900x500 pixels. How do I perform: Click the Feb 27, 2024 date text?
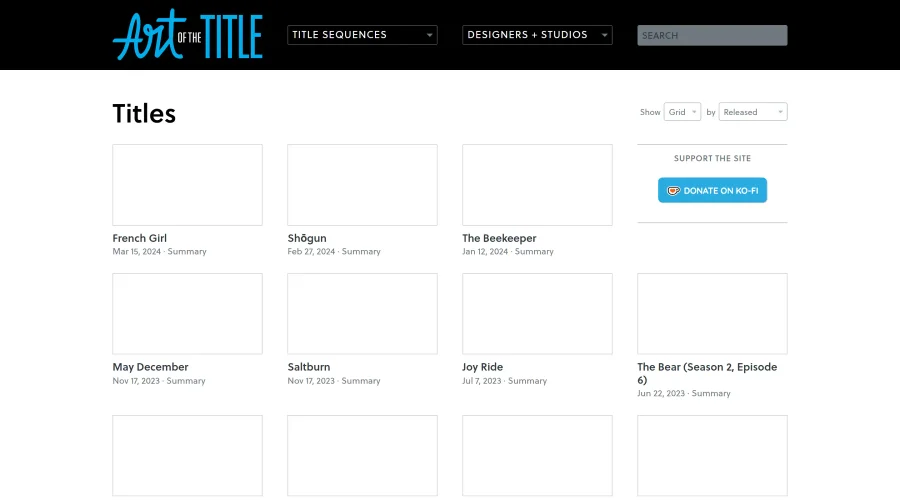pyautogui.click(x=311, y=251)
